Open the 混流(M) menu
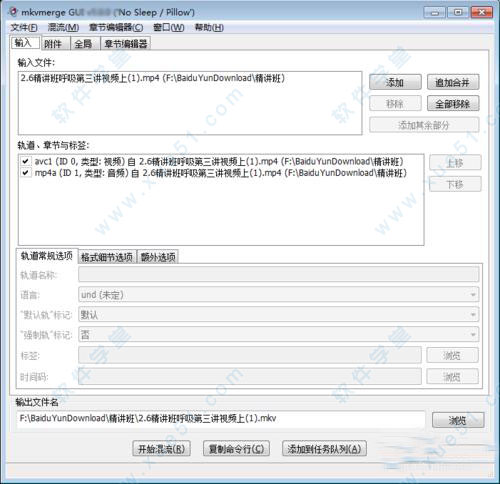The height and width of the screenshot is (484, 500). [63, 27]
